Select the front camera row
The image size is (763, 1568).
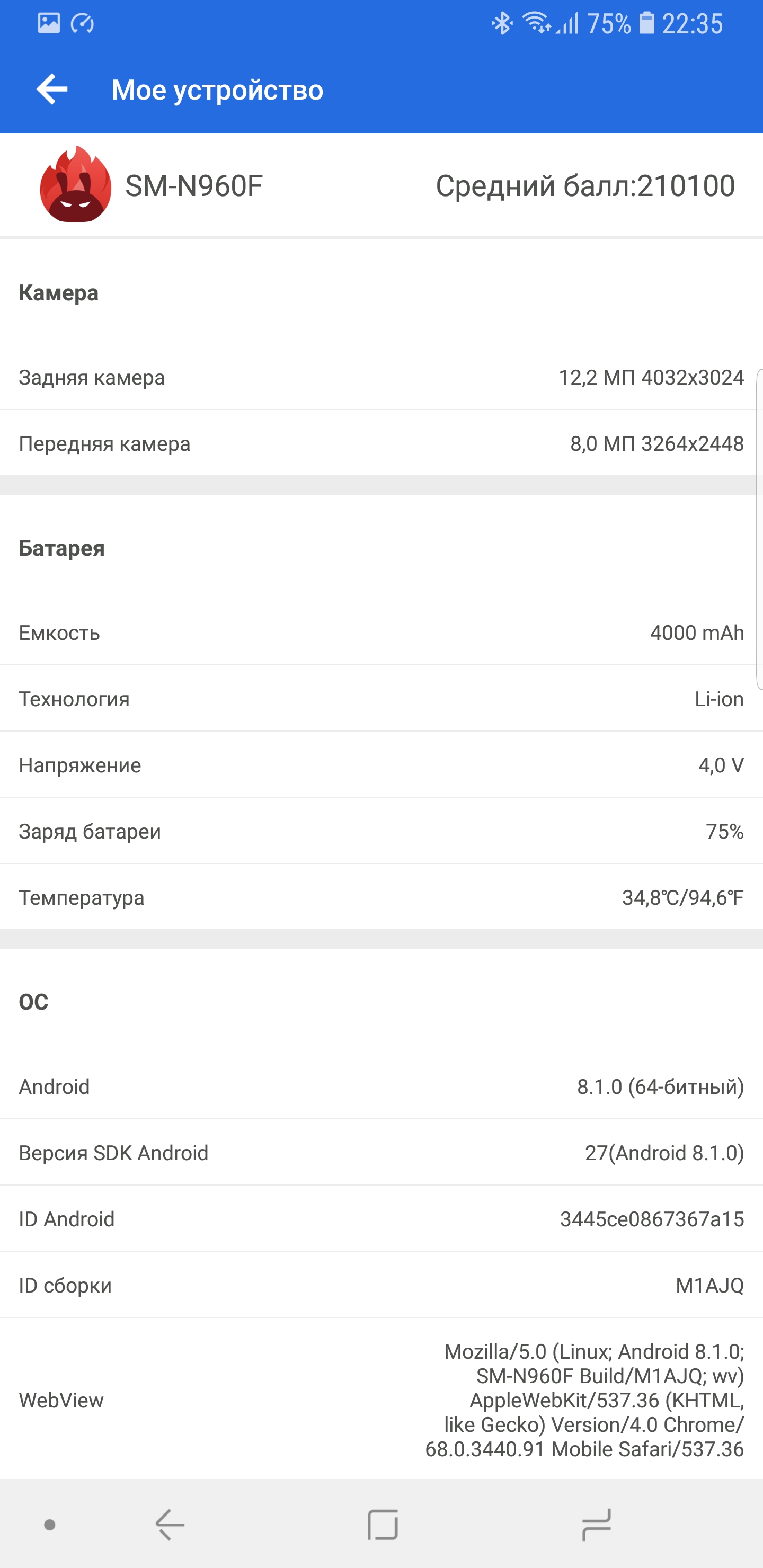[x=381, y=444]
